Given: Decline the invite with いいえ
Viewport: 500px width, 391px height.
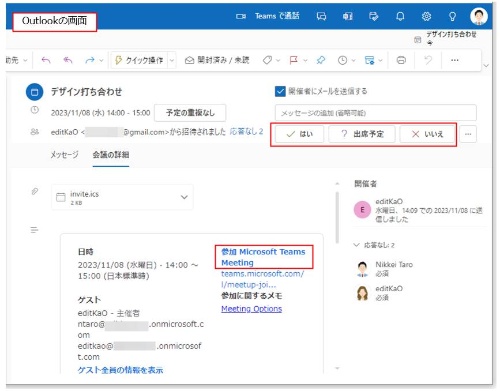Looking at the screenshot, I should (428, 134).
